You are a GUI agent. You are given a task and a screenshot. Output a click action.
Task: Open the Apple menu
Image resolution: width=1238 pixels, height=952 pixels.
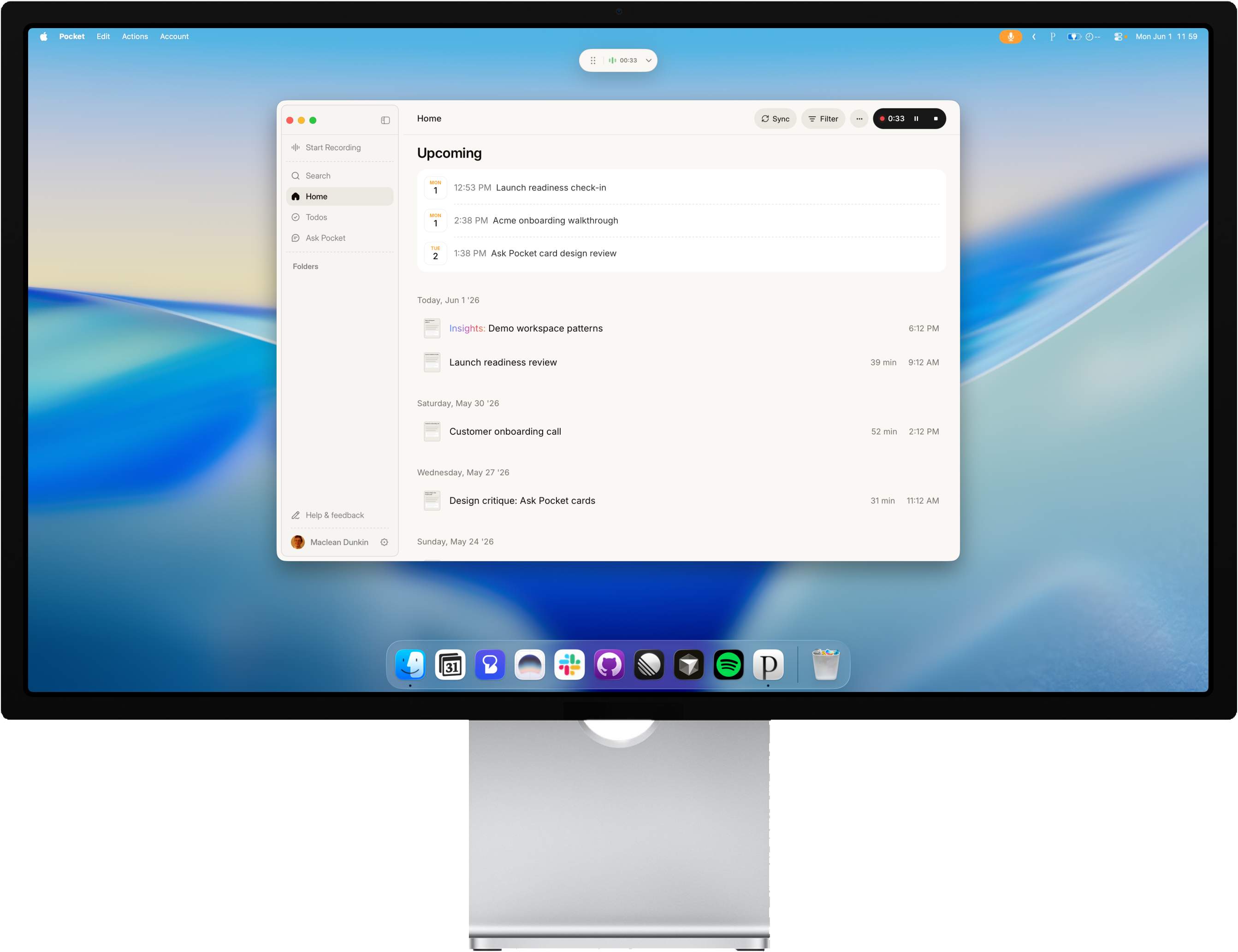point(44,36)
